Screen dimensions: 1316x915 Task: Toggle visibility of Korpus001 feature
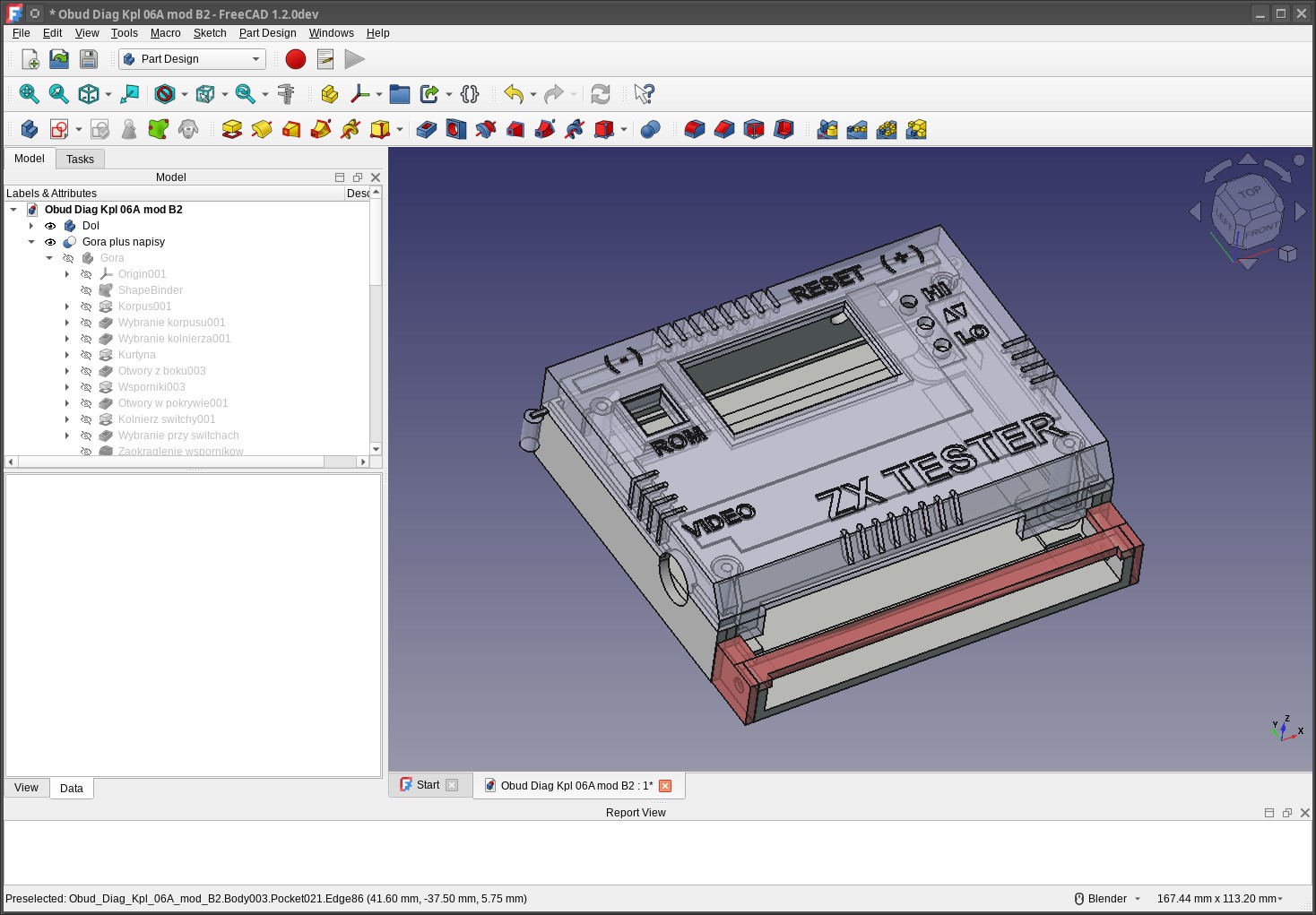click(86, 306)
